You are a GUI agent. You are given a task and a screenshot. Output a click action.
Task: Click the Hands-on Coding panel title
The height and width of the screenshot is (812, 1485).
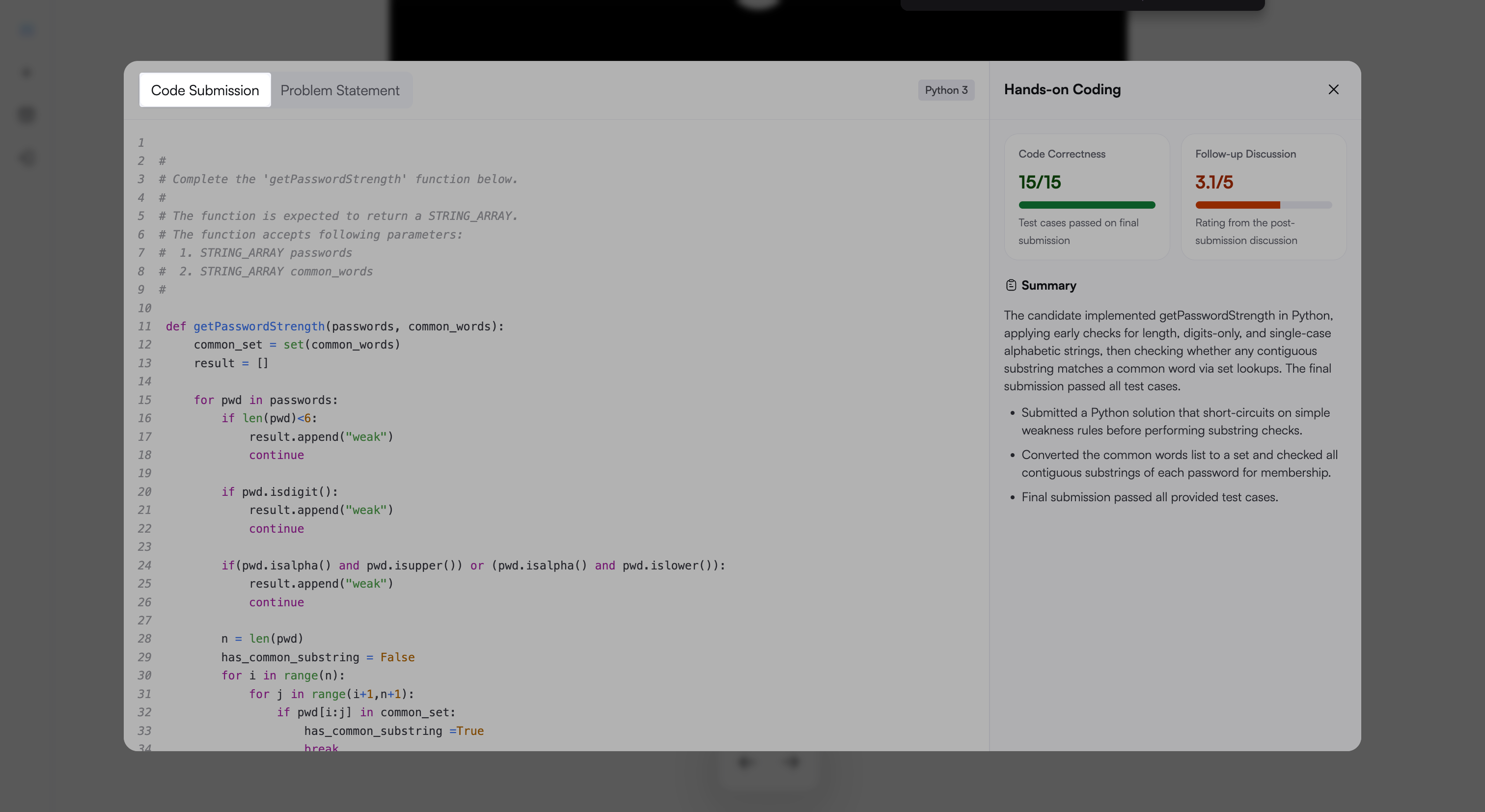click(1063, 89)
